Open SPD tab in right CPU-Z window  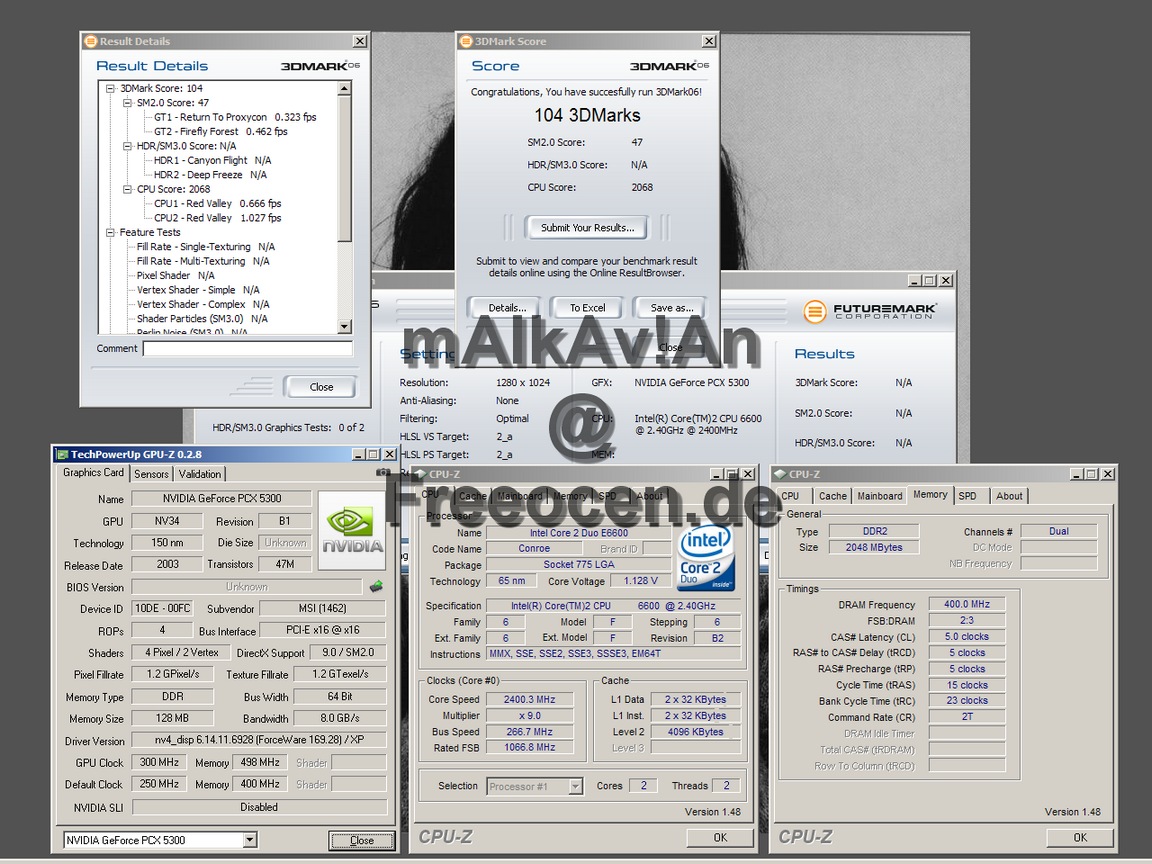(968, 496)
